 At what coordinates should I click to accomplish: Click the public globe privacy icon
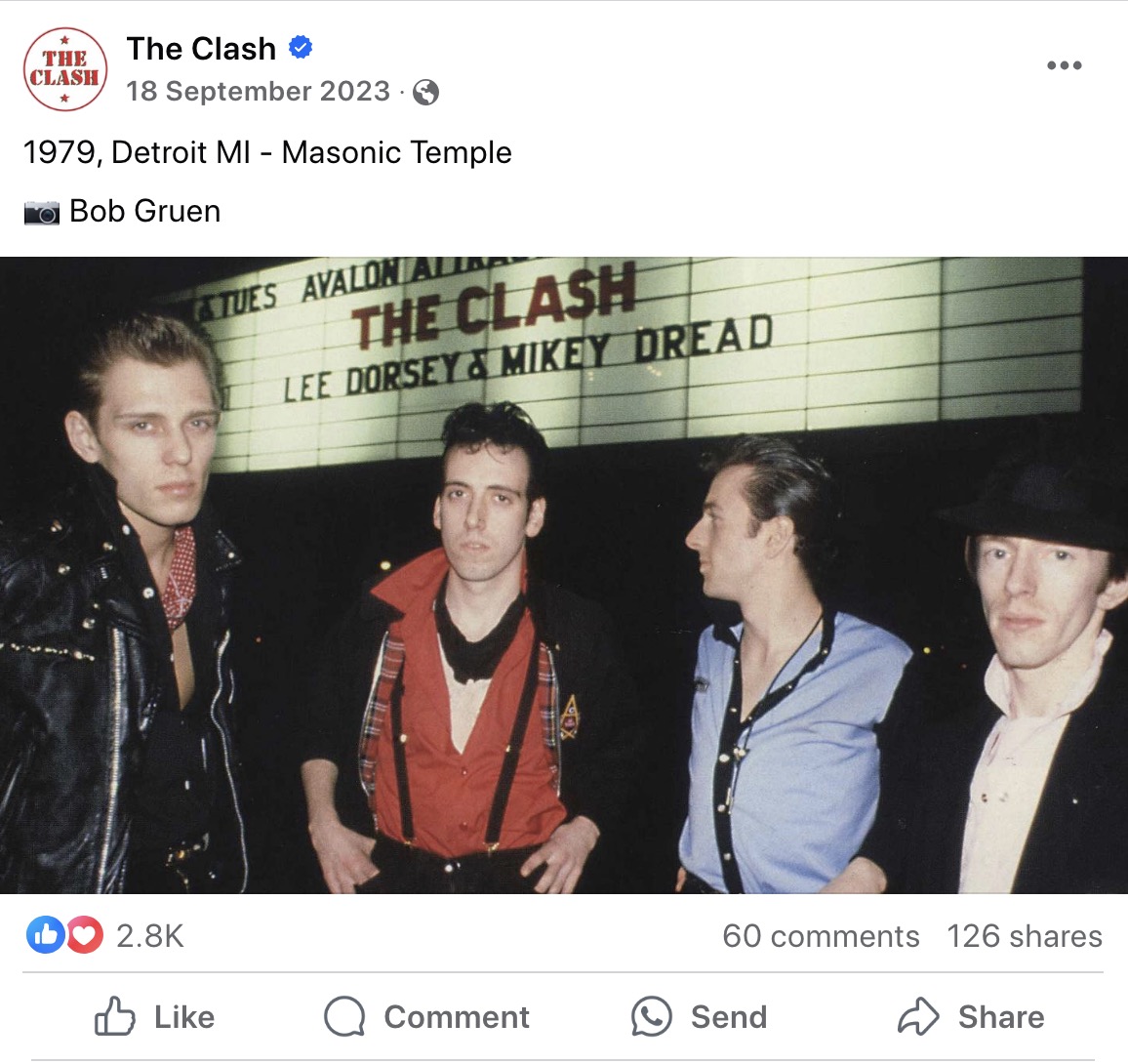(x=425, y=92)
